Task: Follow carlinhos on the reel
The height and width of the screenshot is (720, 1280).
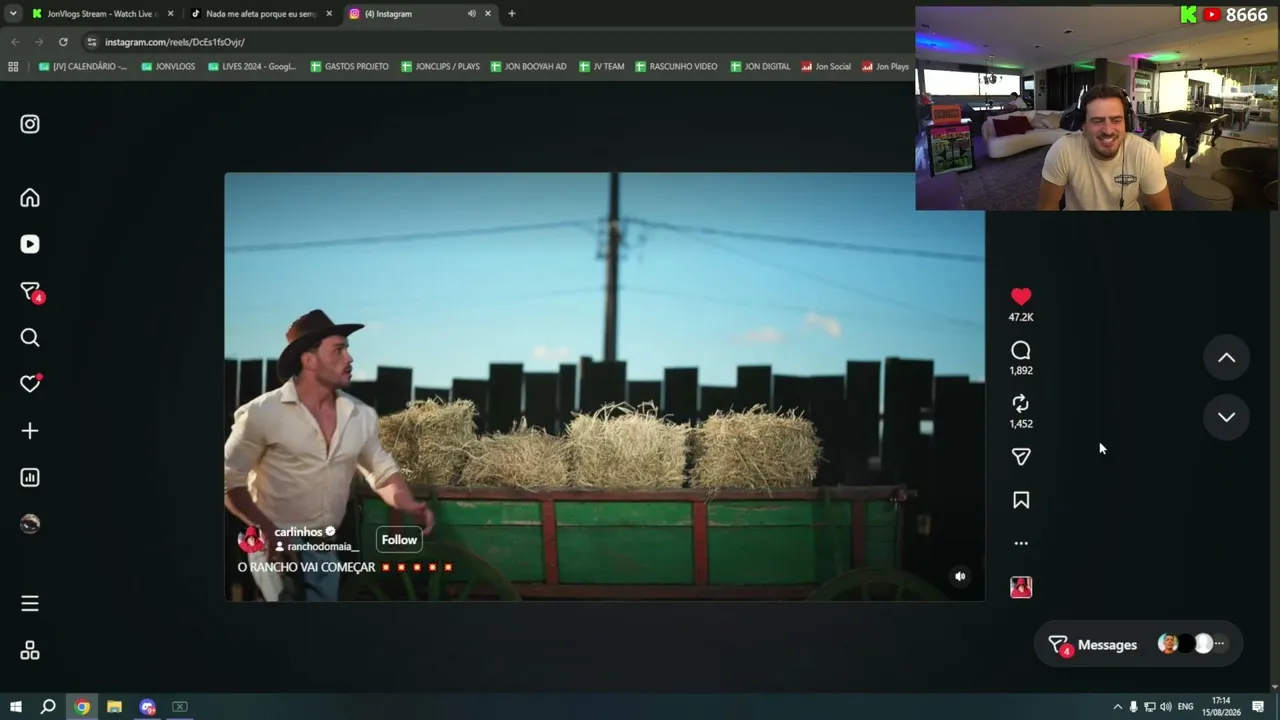Action: click(399, 540)
